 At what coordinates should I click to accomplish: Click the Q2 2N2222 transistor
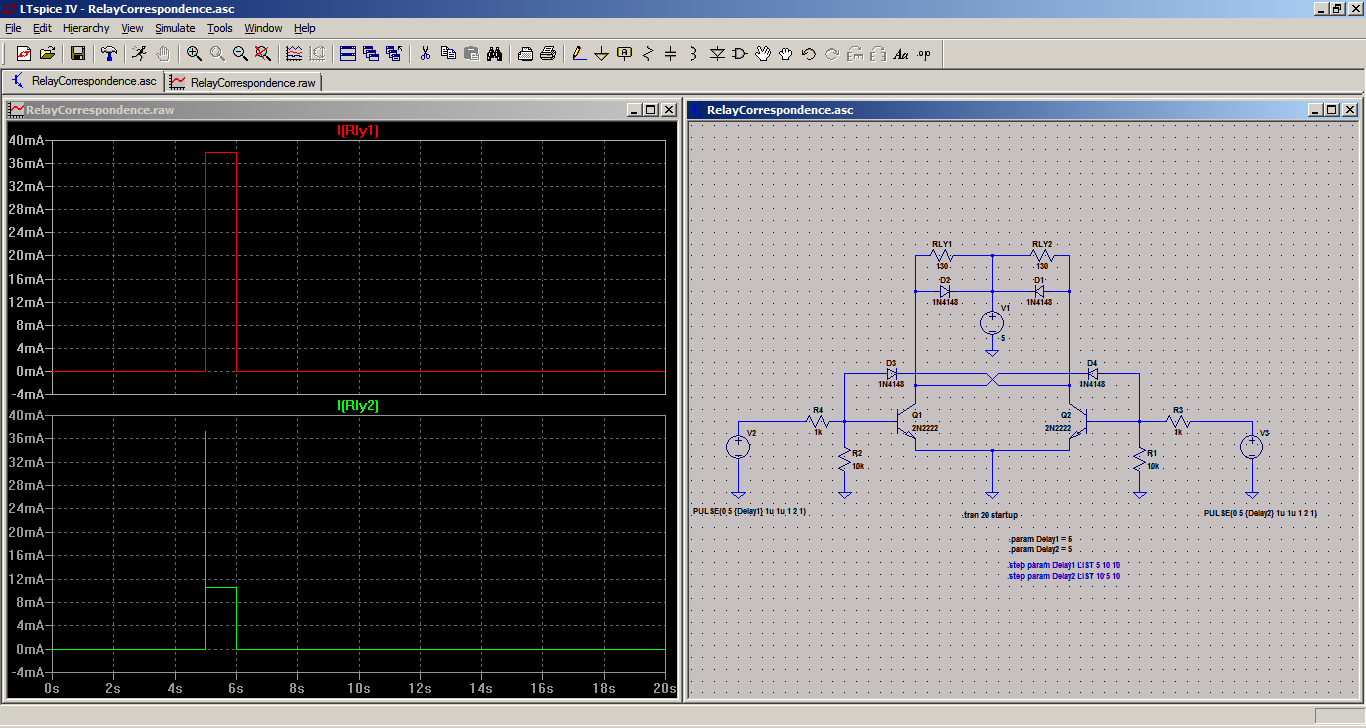pyautogui.click(x=1077, y=423)
